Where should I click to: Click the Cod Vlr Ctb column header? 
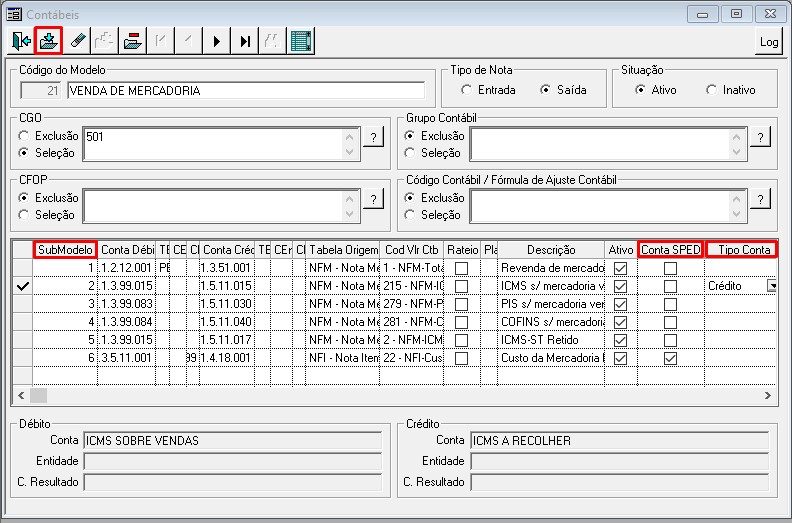pyautogui.click(x=412, y=250)
